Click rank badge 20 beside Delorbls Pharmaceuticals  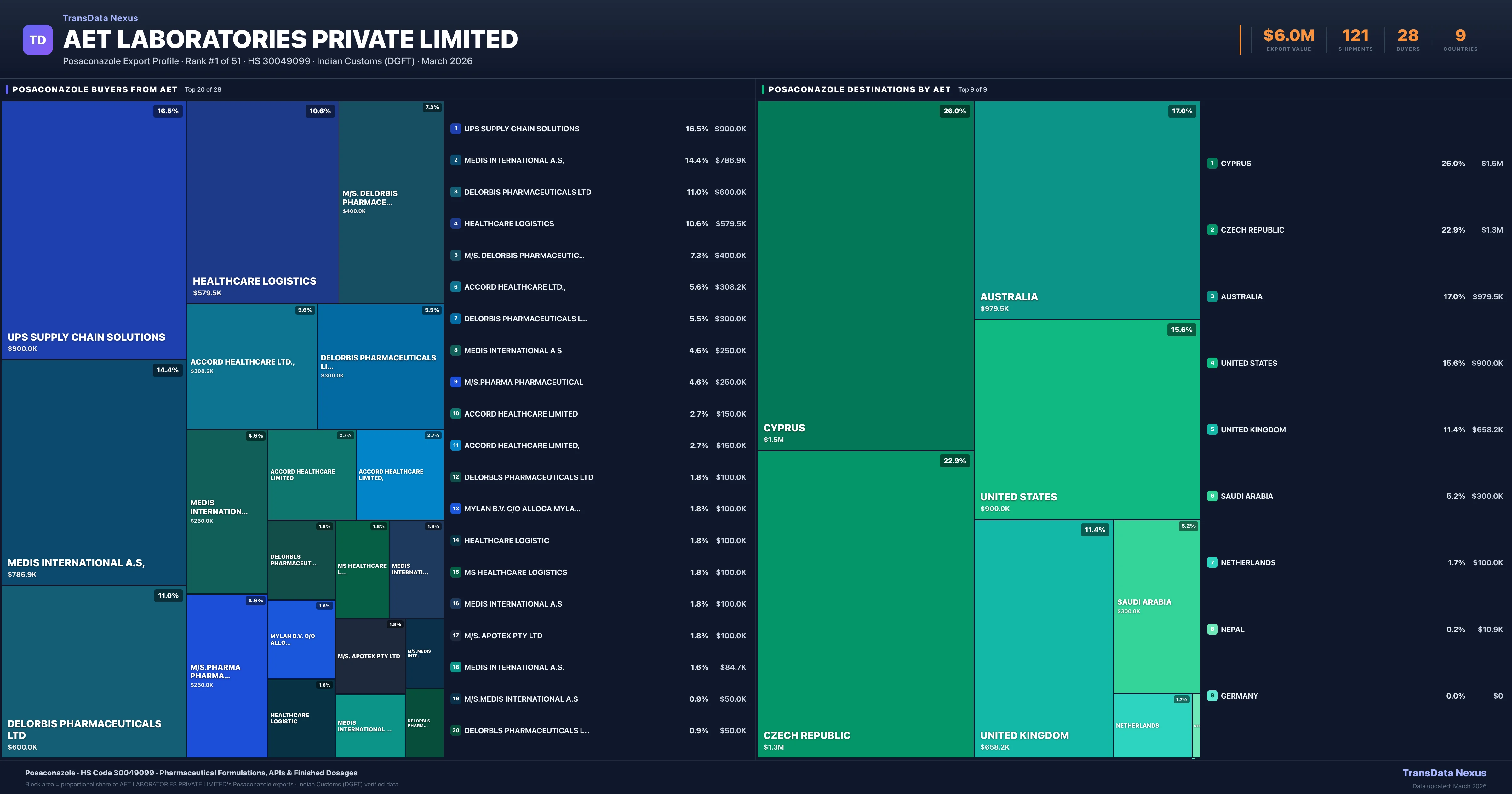455,731
